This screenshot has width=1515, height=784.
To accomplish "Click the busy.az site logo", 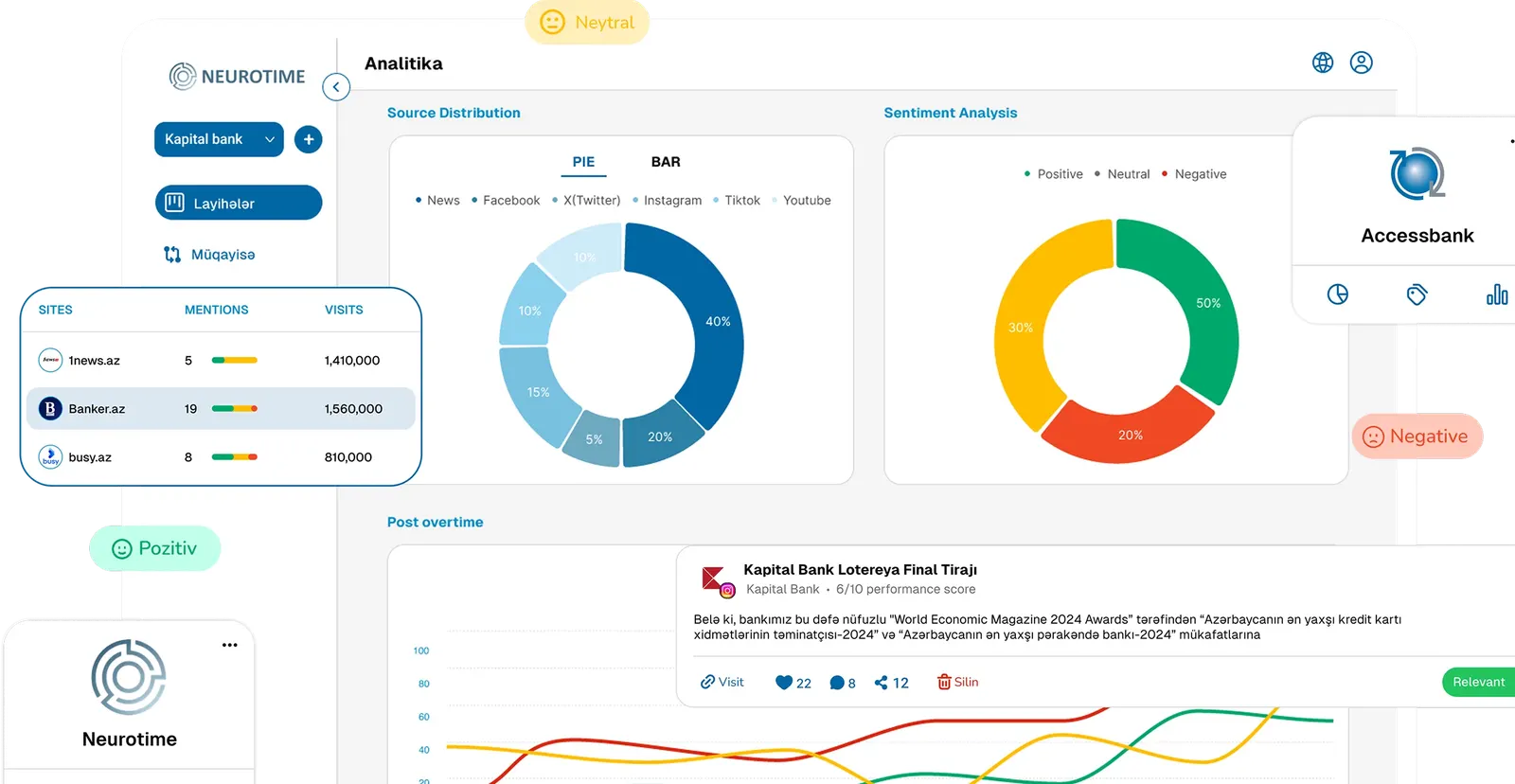I will [x=50, y=457].
